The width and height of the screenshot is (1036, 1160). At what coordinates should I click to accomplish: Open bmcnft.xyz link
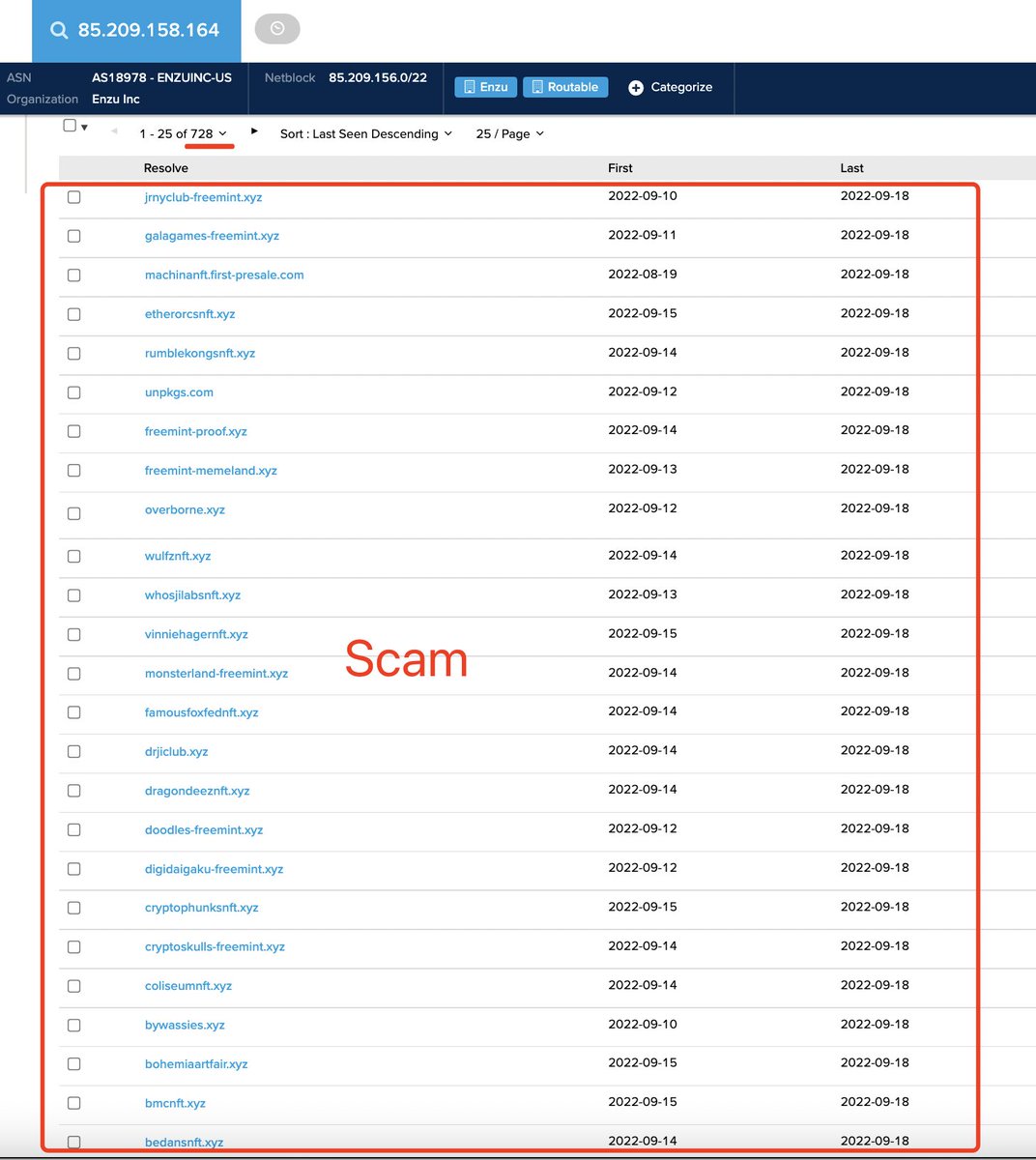click(x=175, y=1103)
